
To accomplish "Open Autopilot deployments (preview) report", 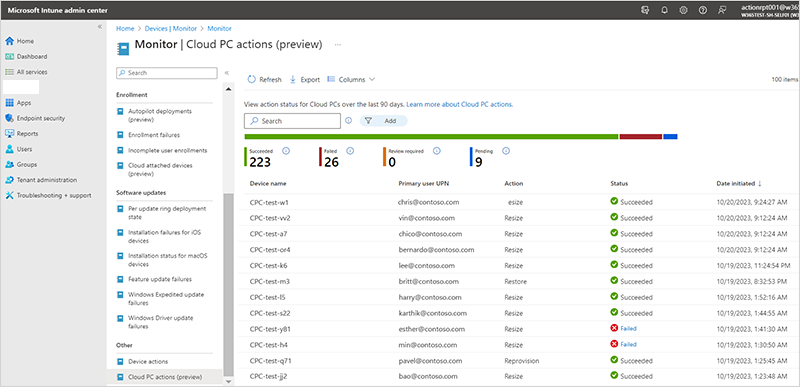I will 160,115.
